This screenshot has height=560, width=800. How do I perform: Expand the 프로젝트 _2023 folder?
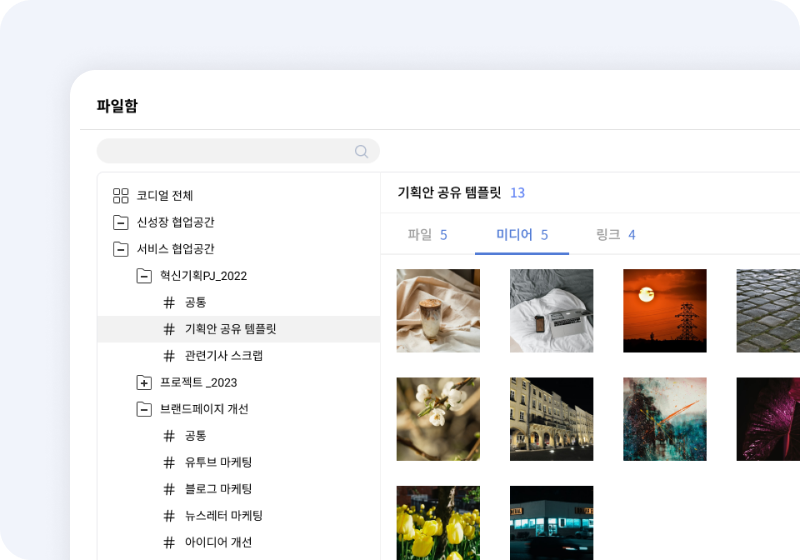144,383
